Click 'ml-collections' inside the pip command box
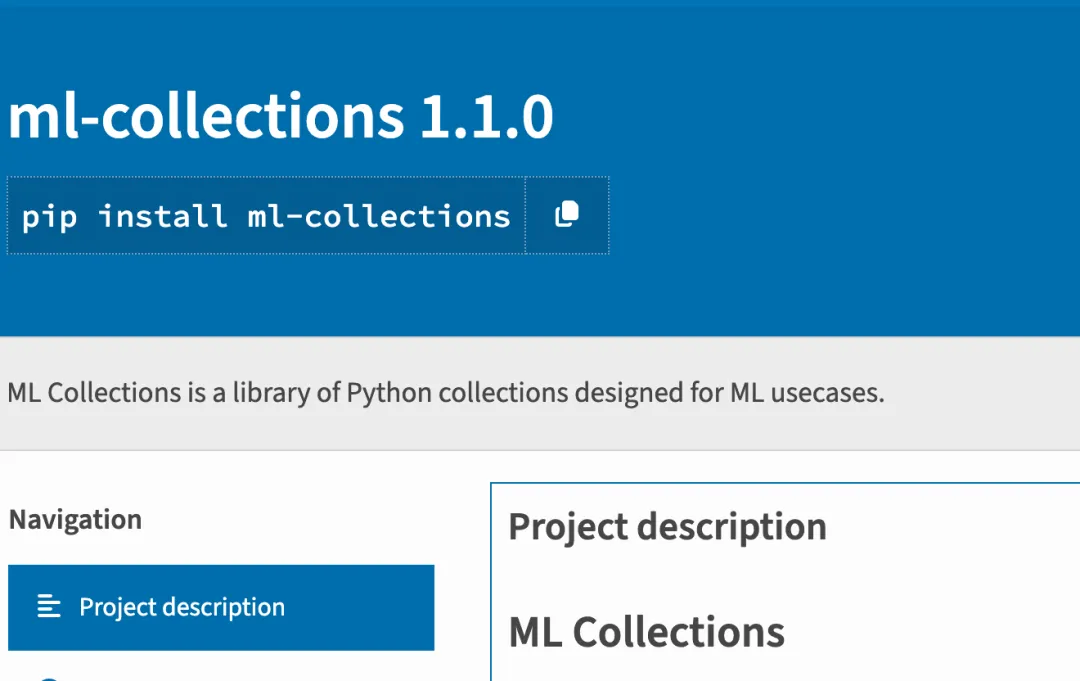Screen dimensions: 1080x681 pos(379,216)
